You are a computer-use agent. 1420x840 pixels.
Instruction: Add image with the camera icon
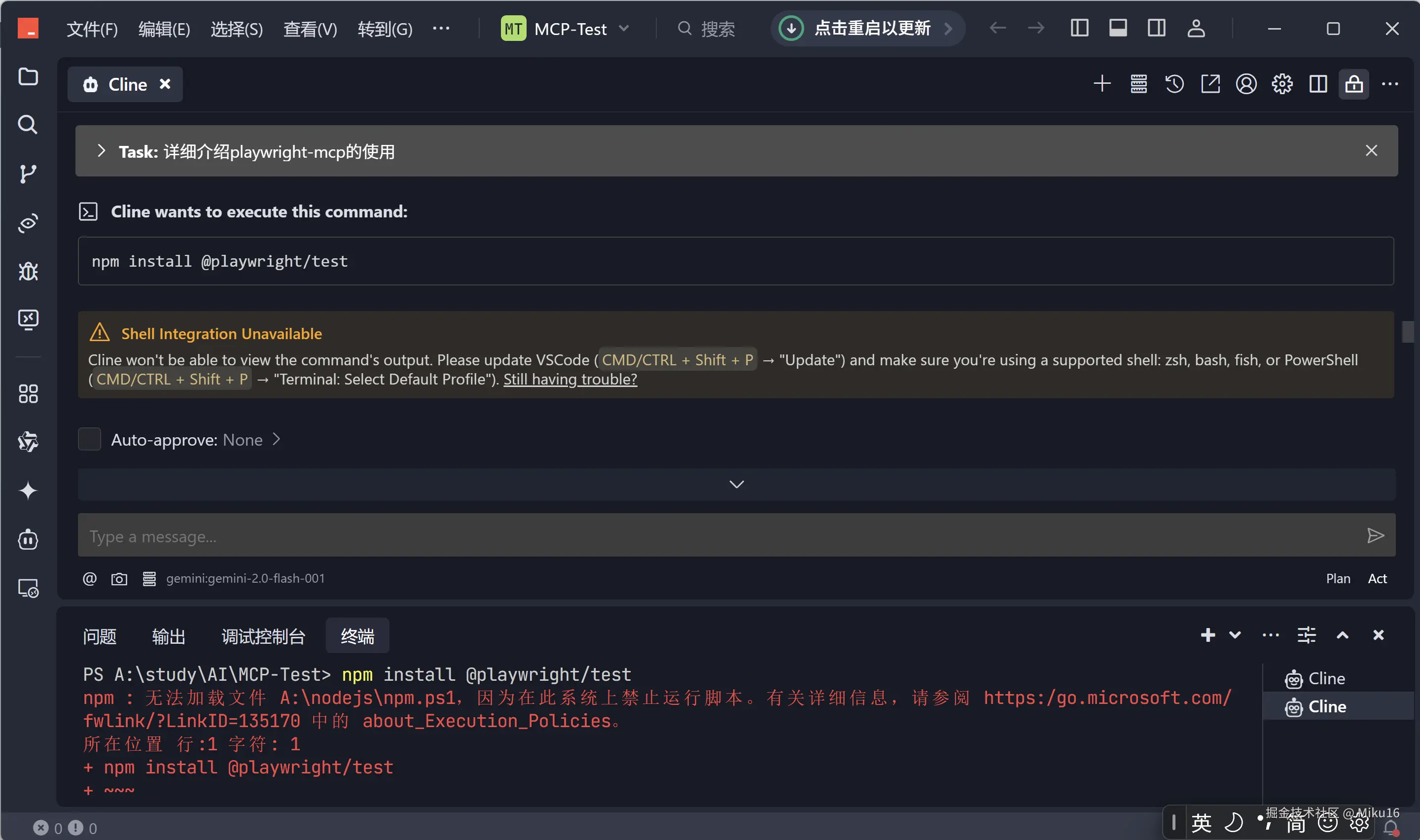(119, 579)
